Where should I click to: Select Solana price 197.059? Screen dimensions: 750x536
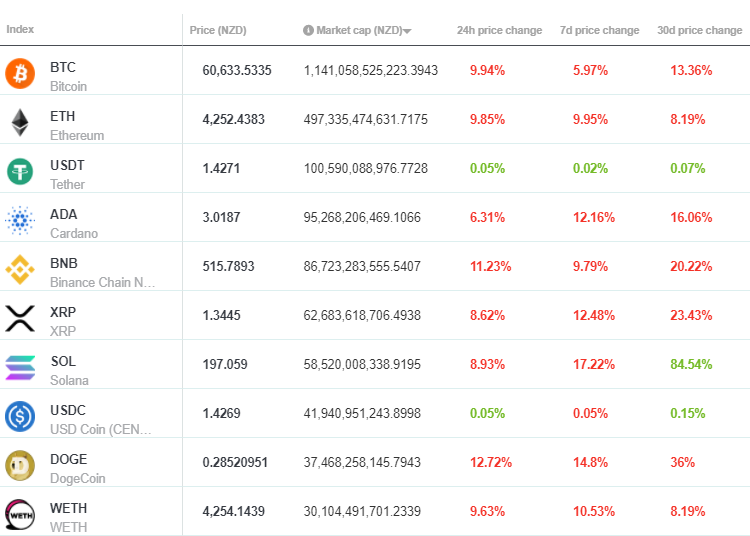(x=225, y=364)
